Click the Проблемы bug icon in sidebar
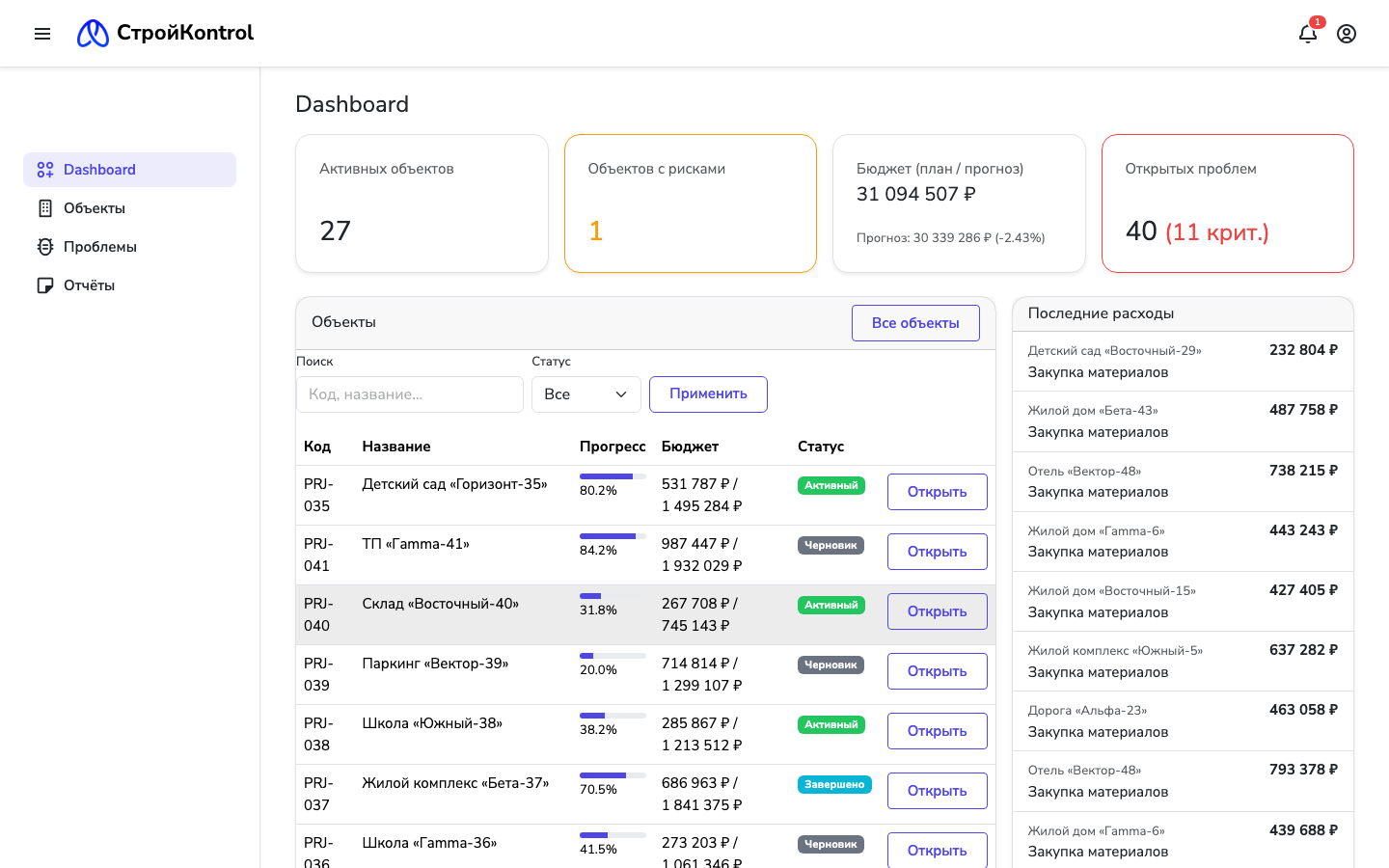The width and height of the screenshot is (1389, 868). click(x=45, y=247)
